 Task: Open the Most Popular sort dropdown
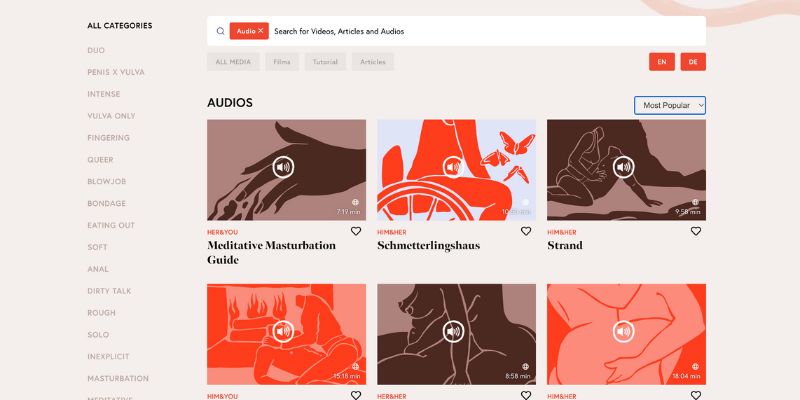(670, 105)
